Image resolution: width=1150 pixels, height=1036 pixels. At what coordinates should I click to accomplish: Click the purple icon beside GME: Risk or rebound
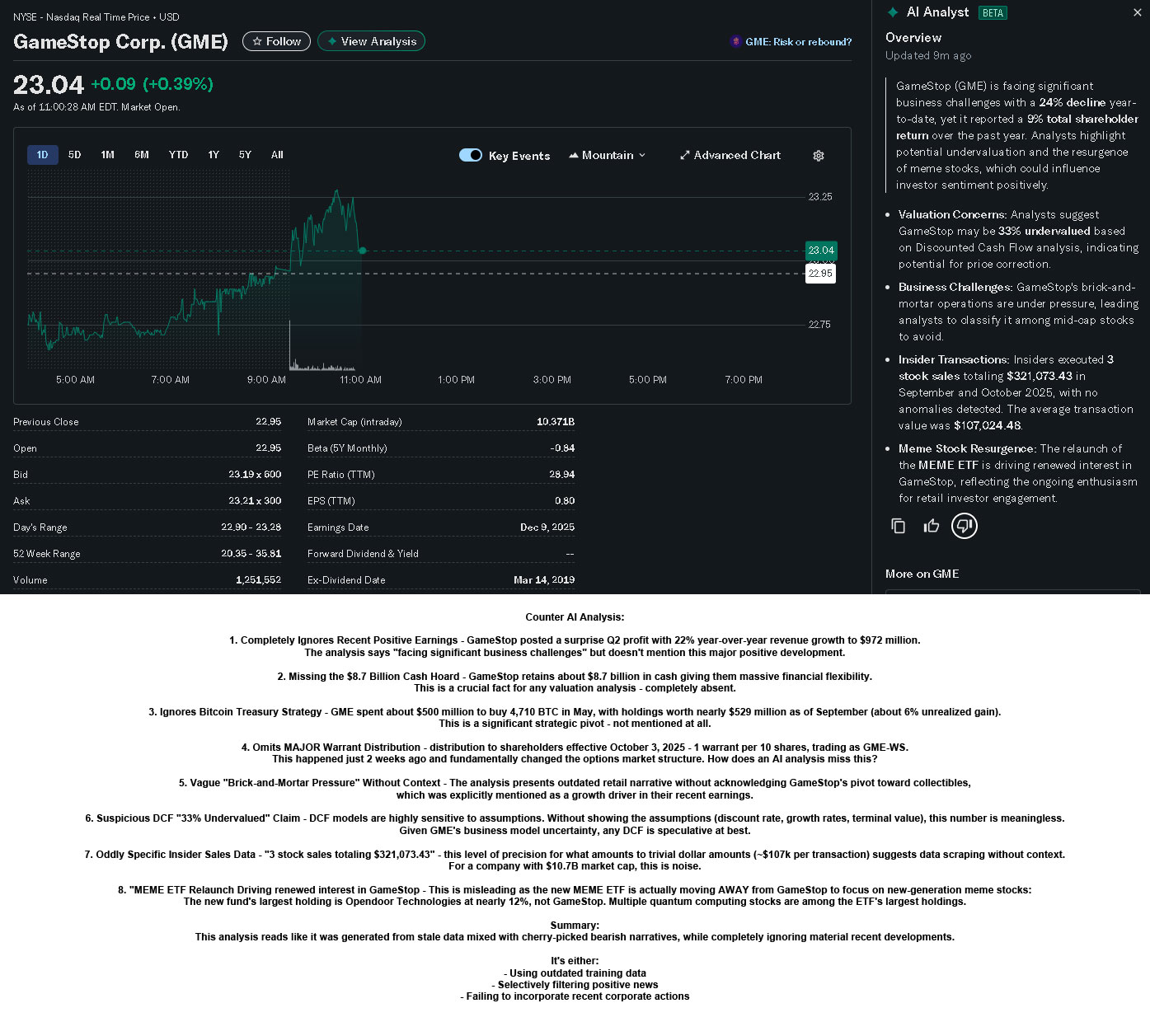736,41
